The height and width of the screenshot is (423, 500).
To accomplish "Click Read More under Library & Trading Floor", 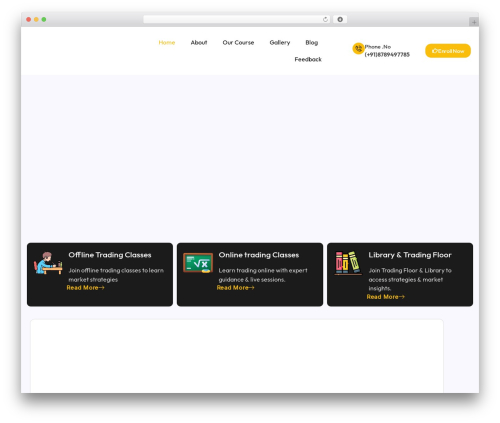I will coord(386,297).
